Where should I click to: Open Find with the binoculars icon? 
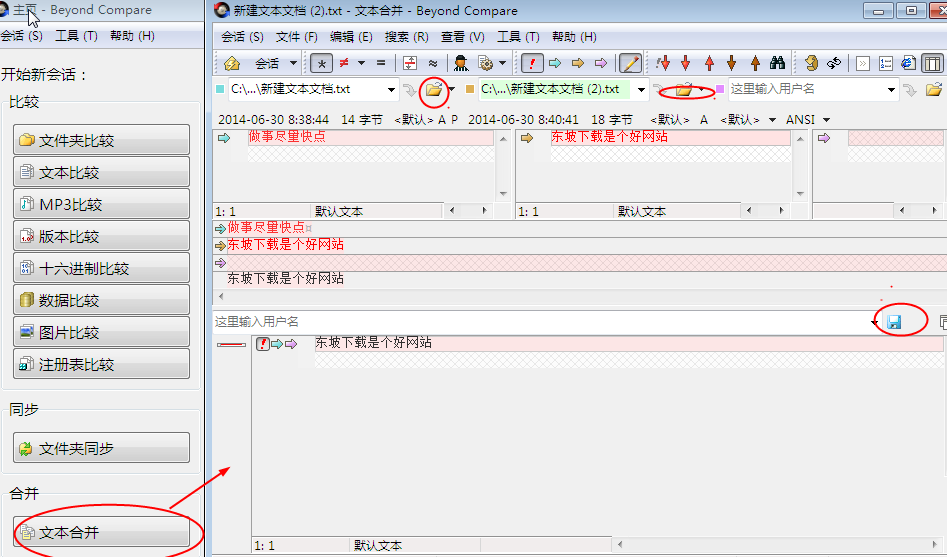[777, 63]
